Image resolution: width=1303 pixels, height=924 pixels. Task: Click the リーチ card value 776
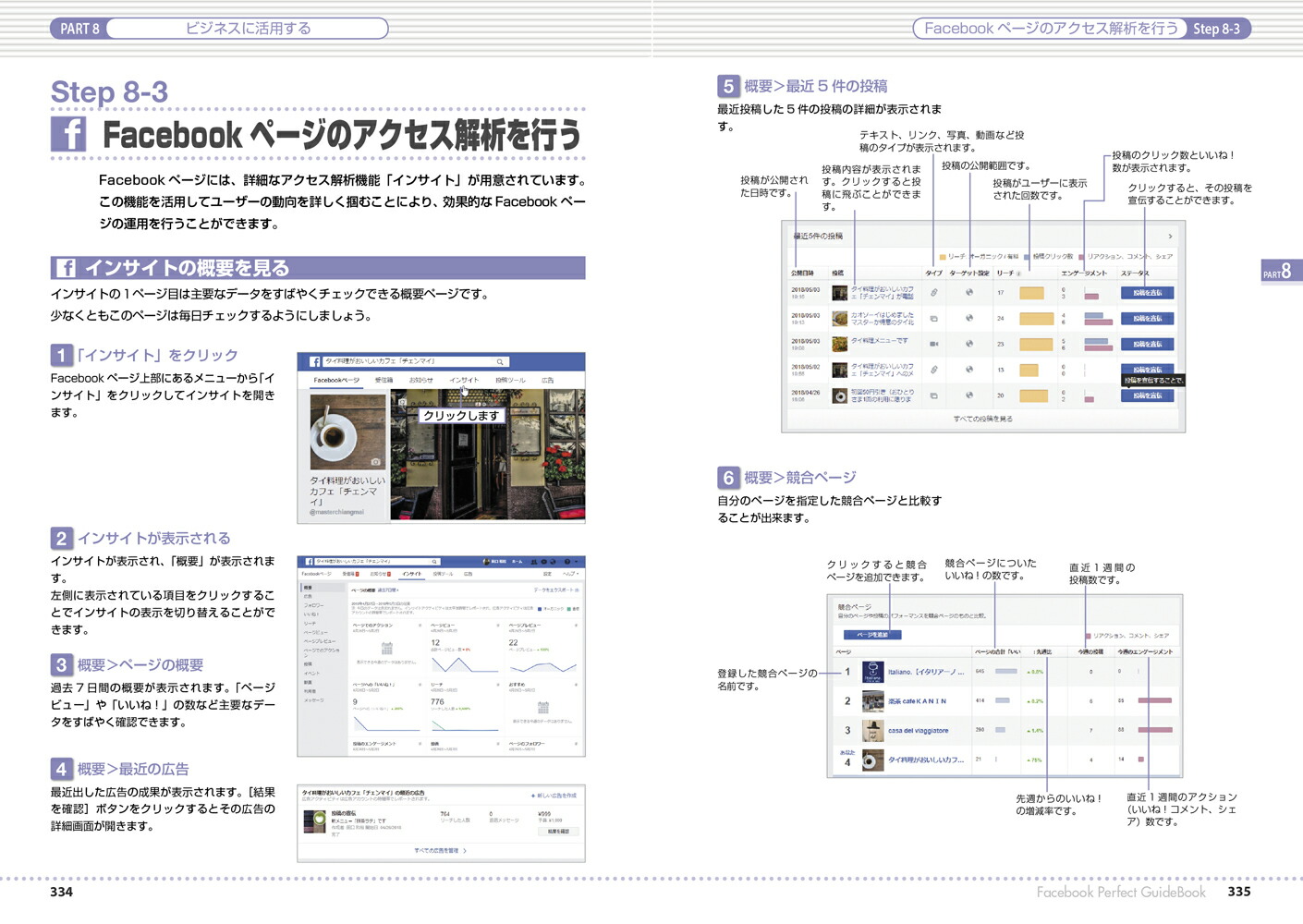pos(438,701)
